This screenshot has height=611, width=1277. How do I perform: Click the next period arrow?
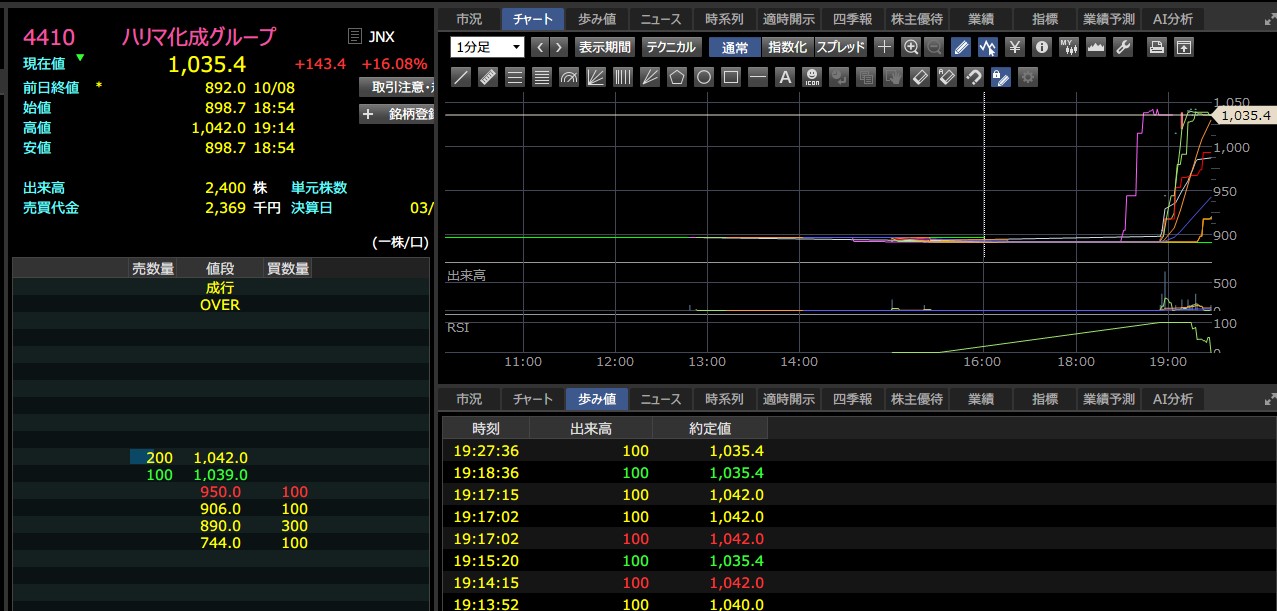point(559,47)
